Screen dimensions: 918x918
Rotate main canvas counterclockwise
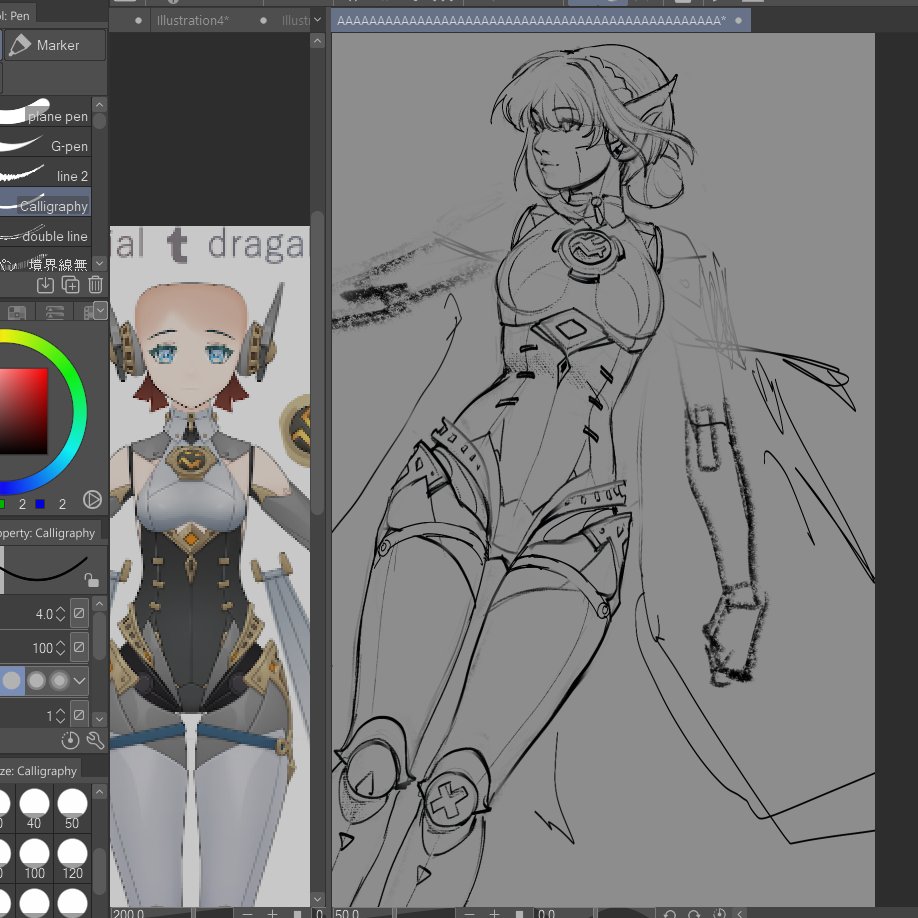pos(670,913)
